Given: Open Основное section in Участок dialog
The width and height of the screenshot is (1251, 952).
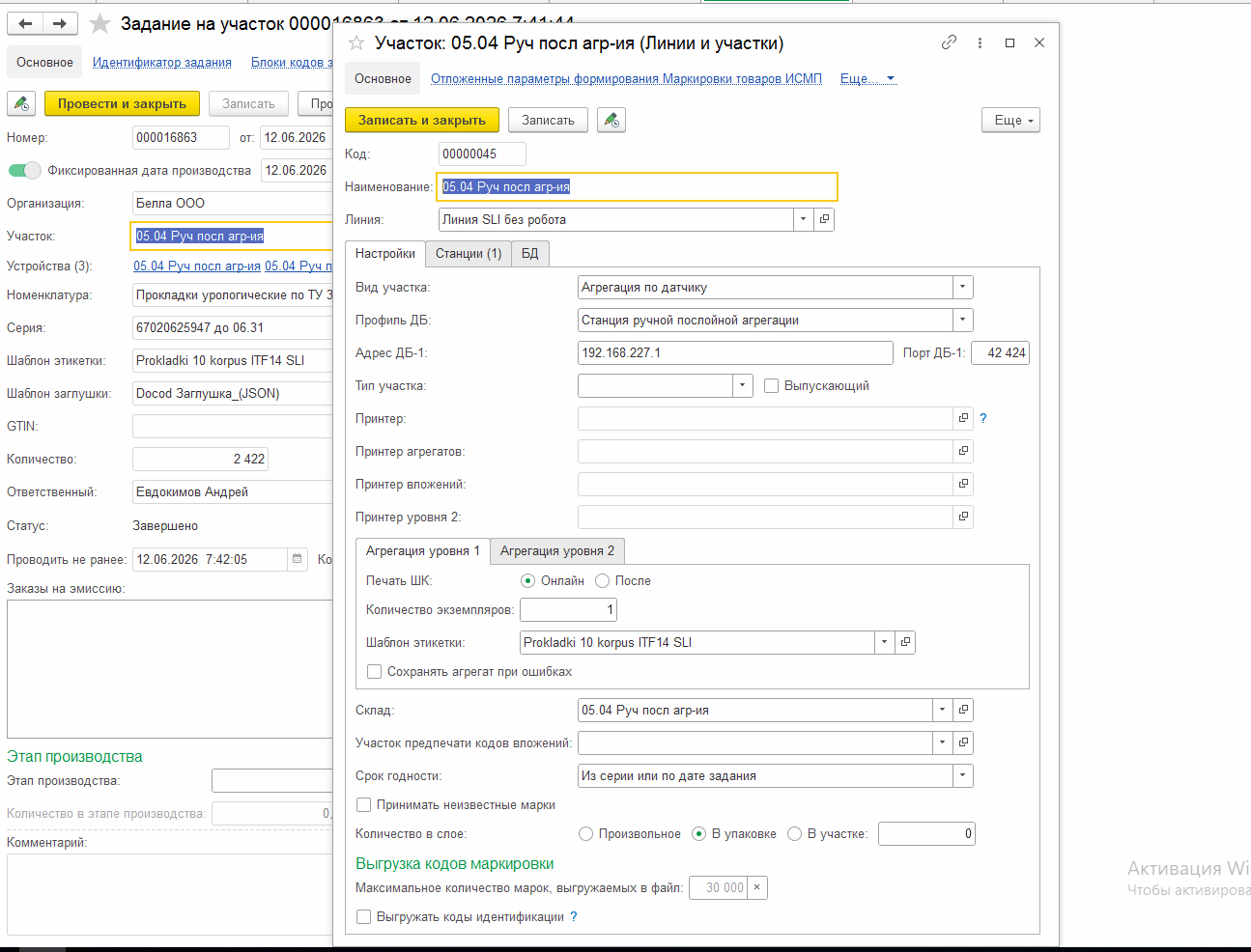Looking at the screenshot, I should pos(383,78).
